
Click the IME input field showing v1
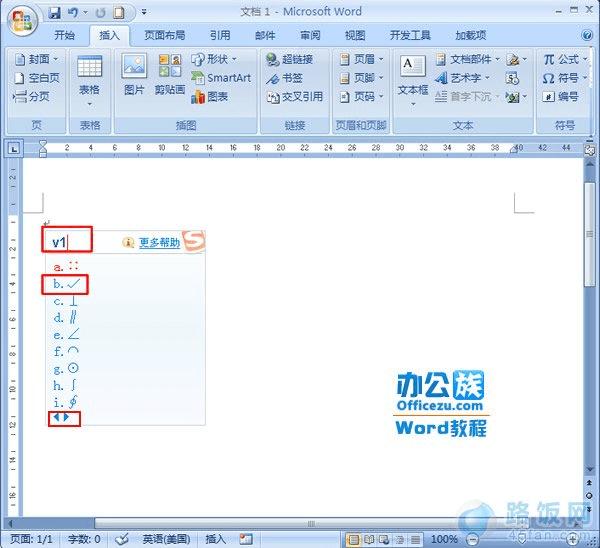[67, 240]
